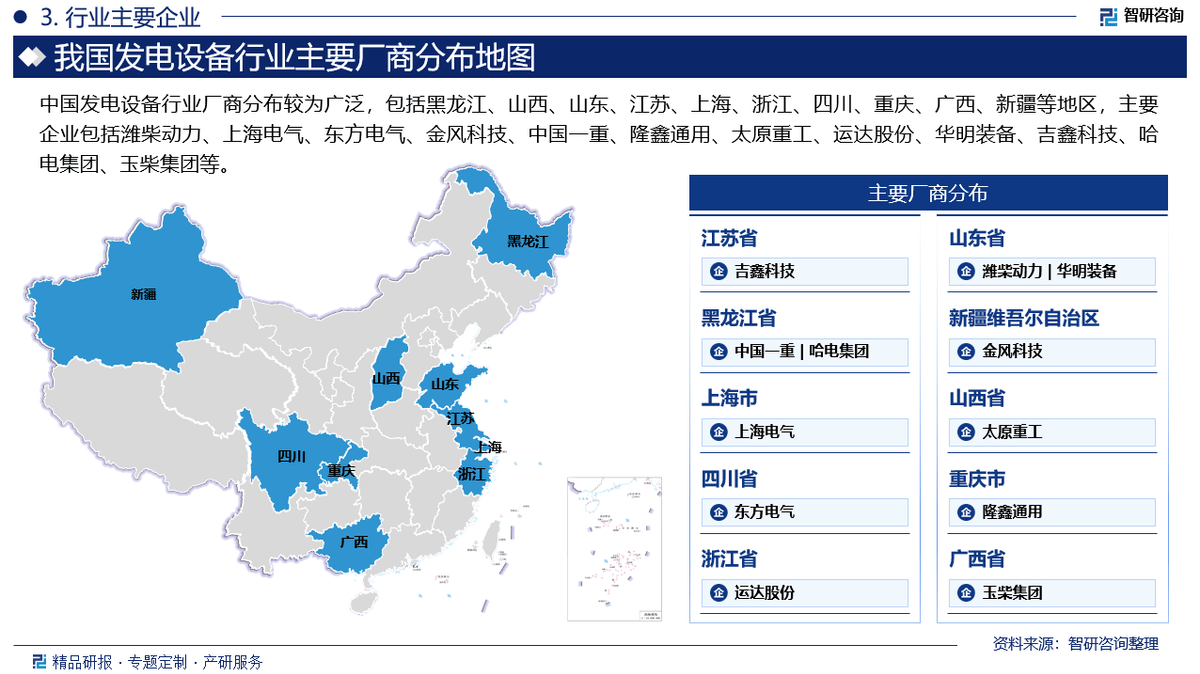The height and width of the screenshot is (674, 1200).
Task: Click the 资料来源：智研咨询整理 source note
Action: [1076, 644]
